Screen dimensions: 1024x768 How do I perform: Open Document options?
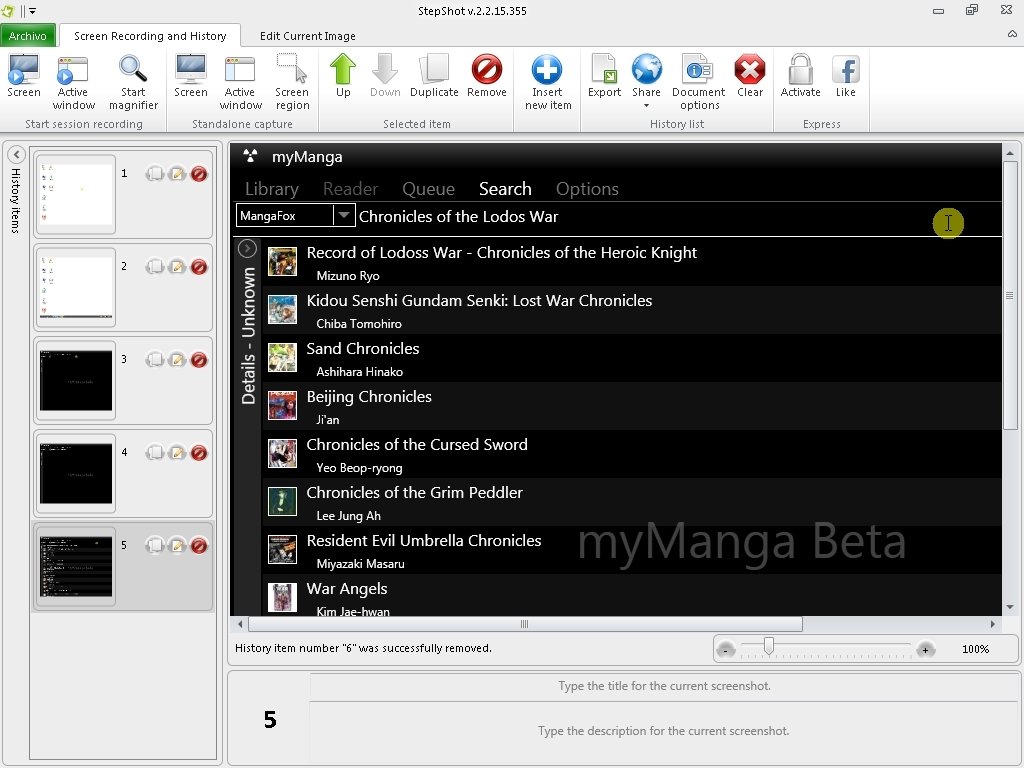699,82
